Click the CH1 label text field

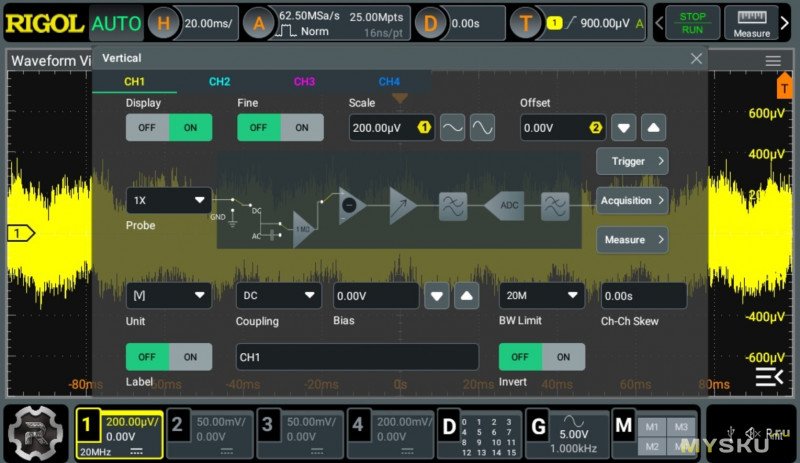(357, 357)
